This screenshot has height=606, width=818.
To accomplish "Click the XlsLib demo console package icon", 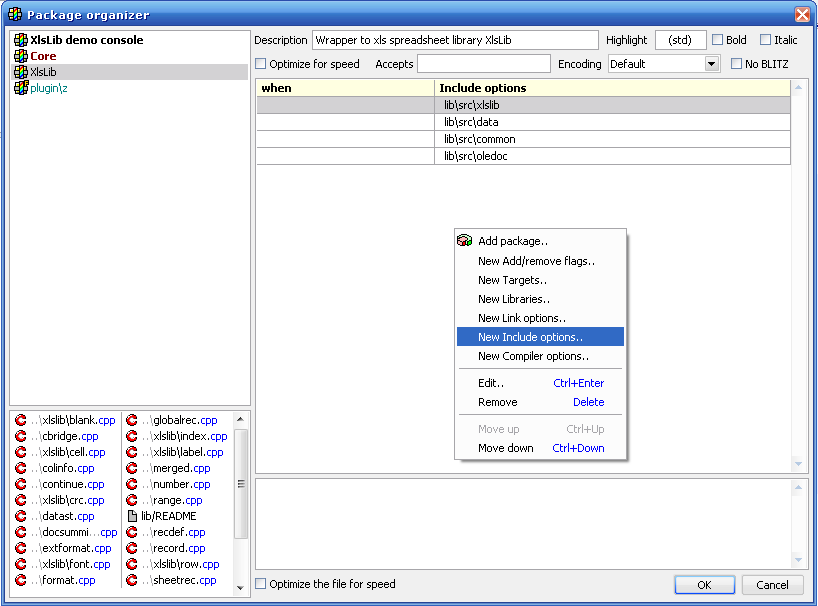I will (x=21, y=40).
